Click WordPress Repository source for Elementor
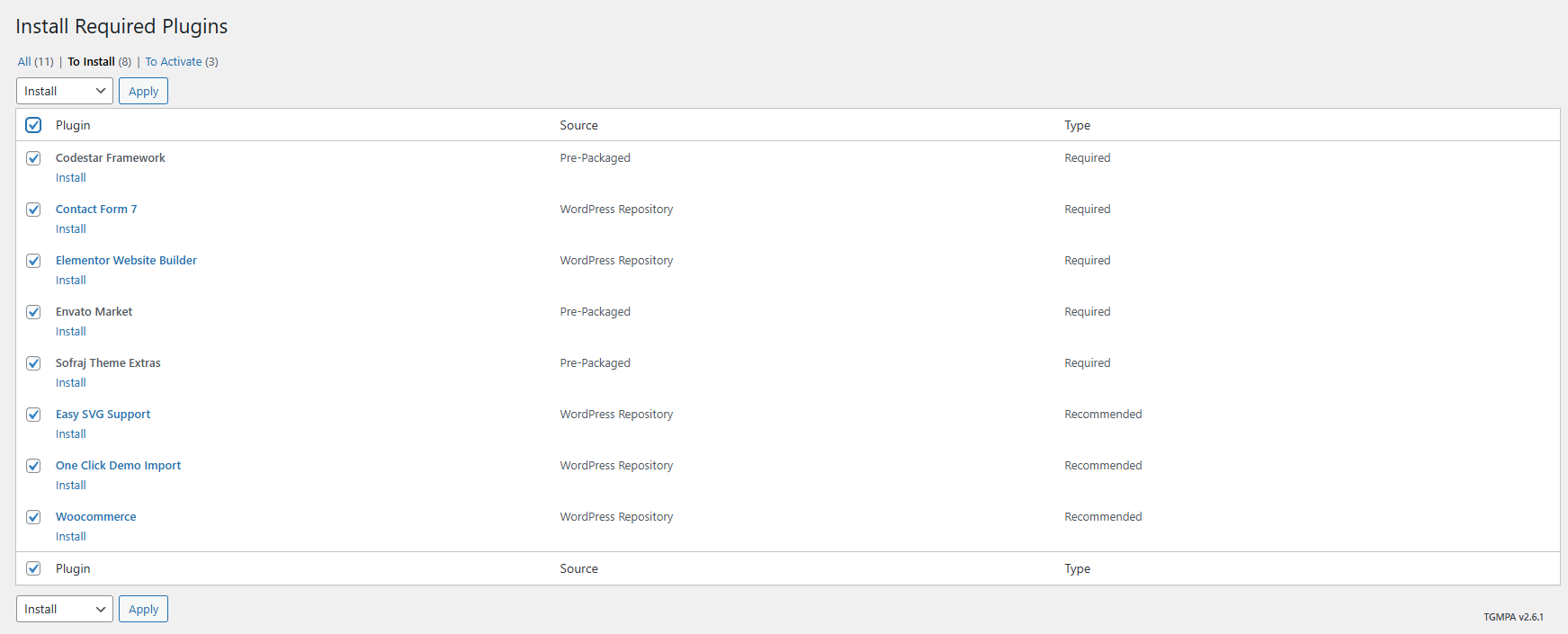The width and height of the screenshot is (1568, 634). pyautogui.click(x=616, y=261)
